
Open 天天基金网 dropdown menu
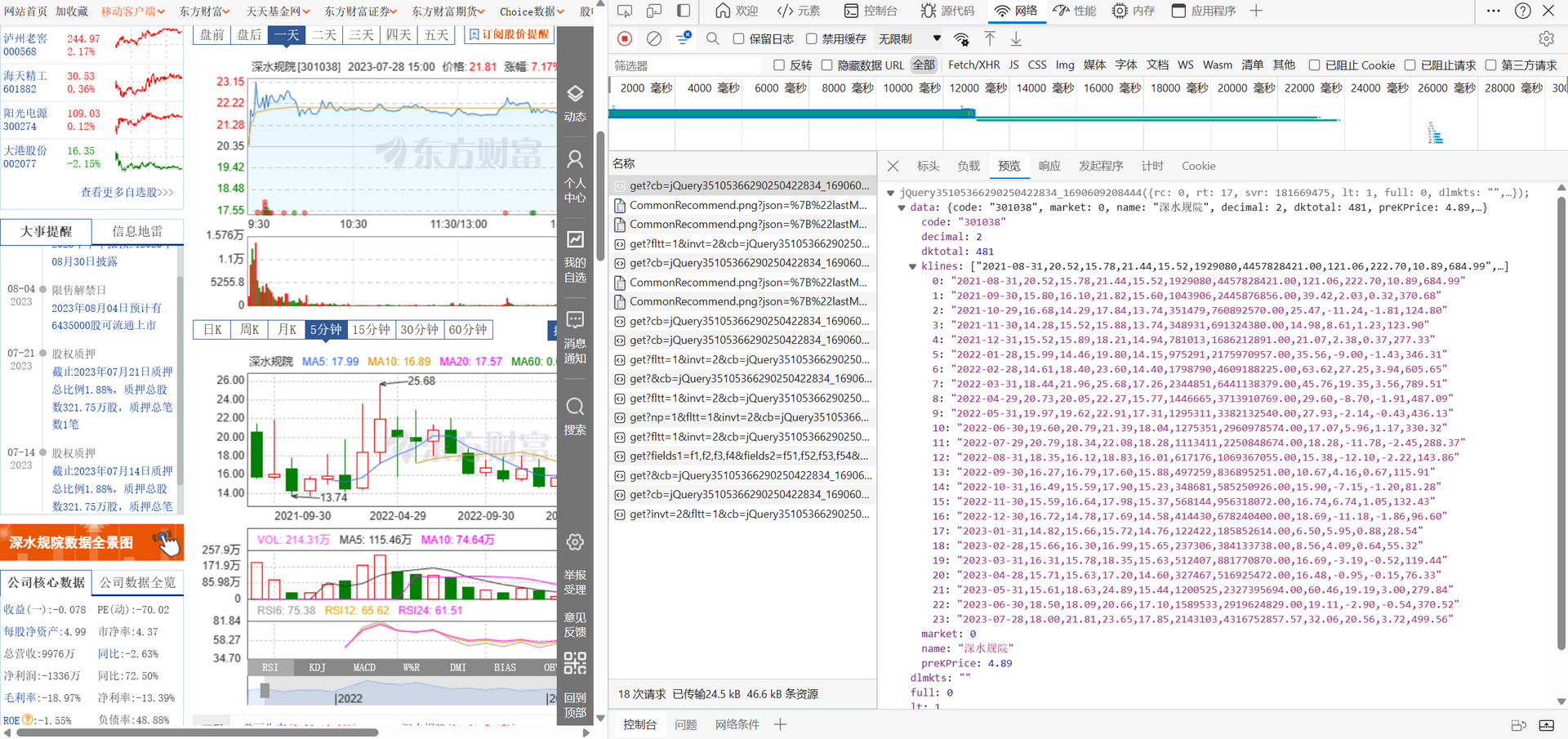coord(278,11)
